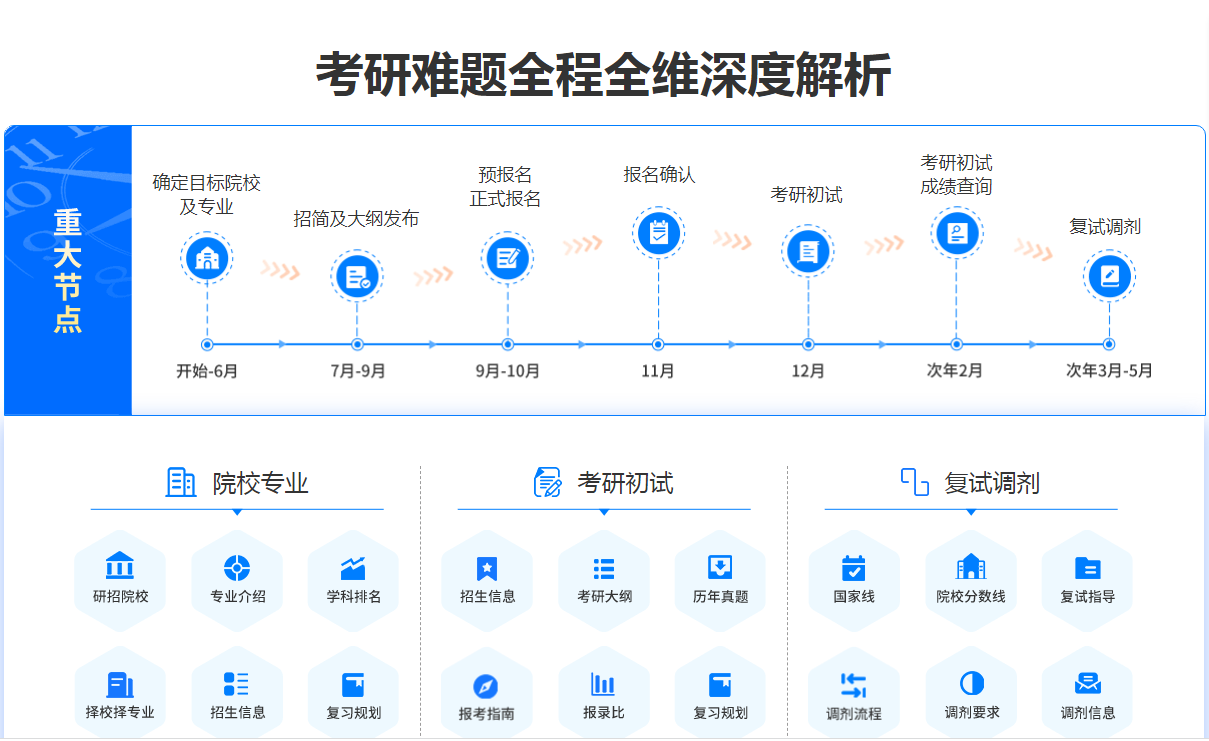Click the 报考指南 compass icon
The image size is (1209, 741).
tap(486, 686)
